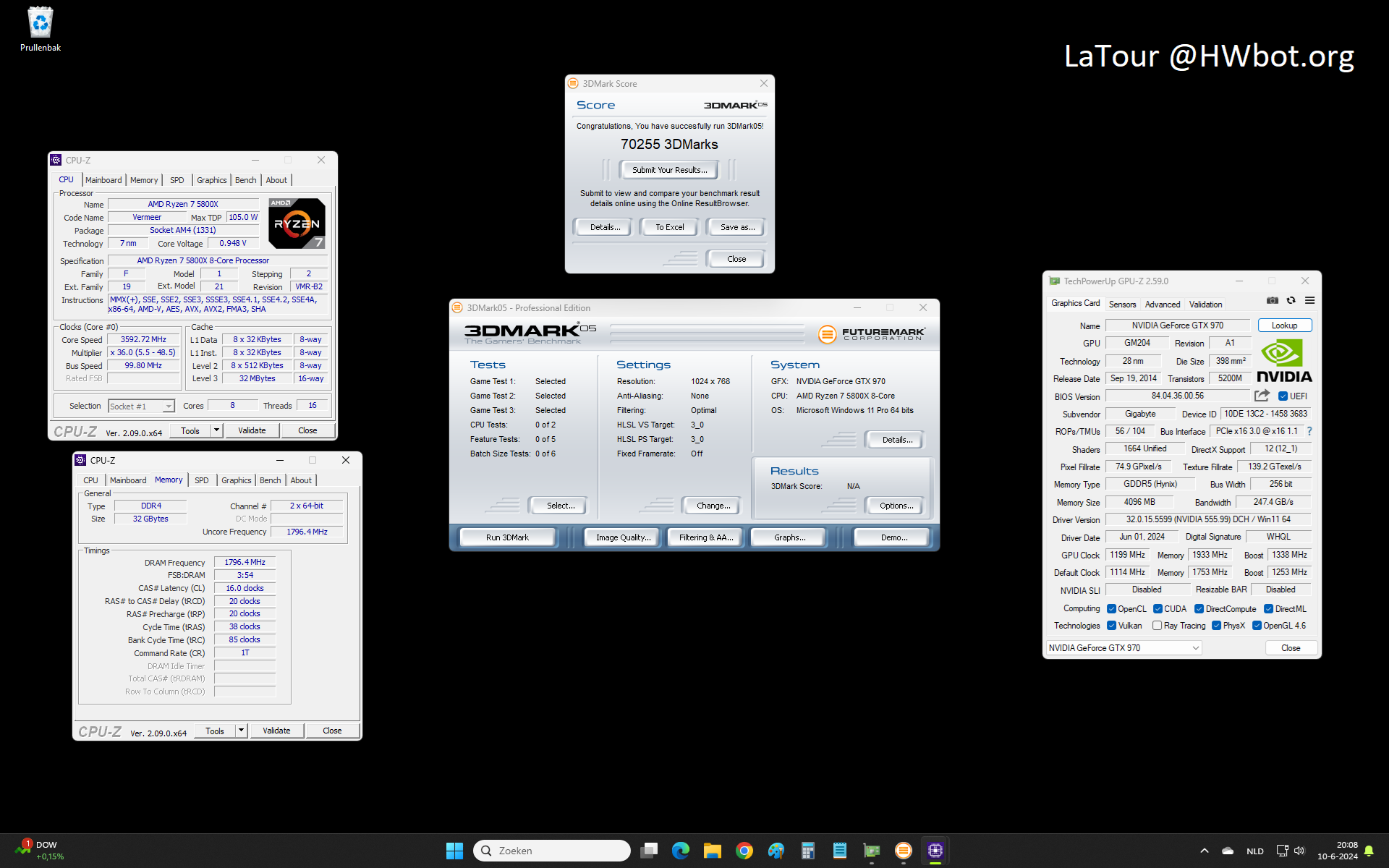The width and height of the screenshot is (1389, 868).
Task: Toggle the PhysX checkbox
Action: (1216, 626)
